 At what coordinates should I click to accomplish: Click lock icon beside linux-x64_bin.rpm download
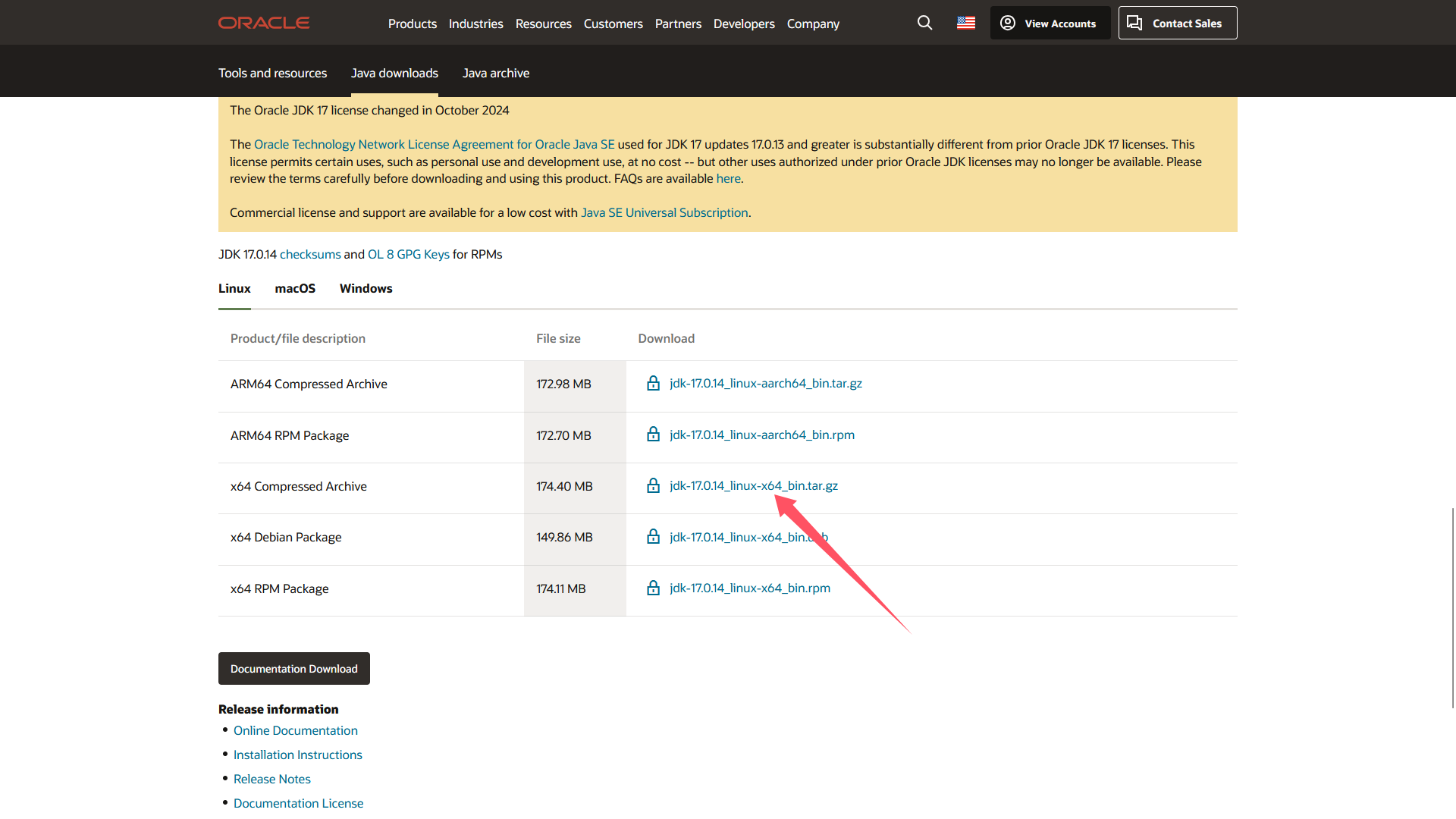(x=653, y=588)
